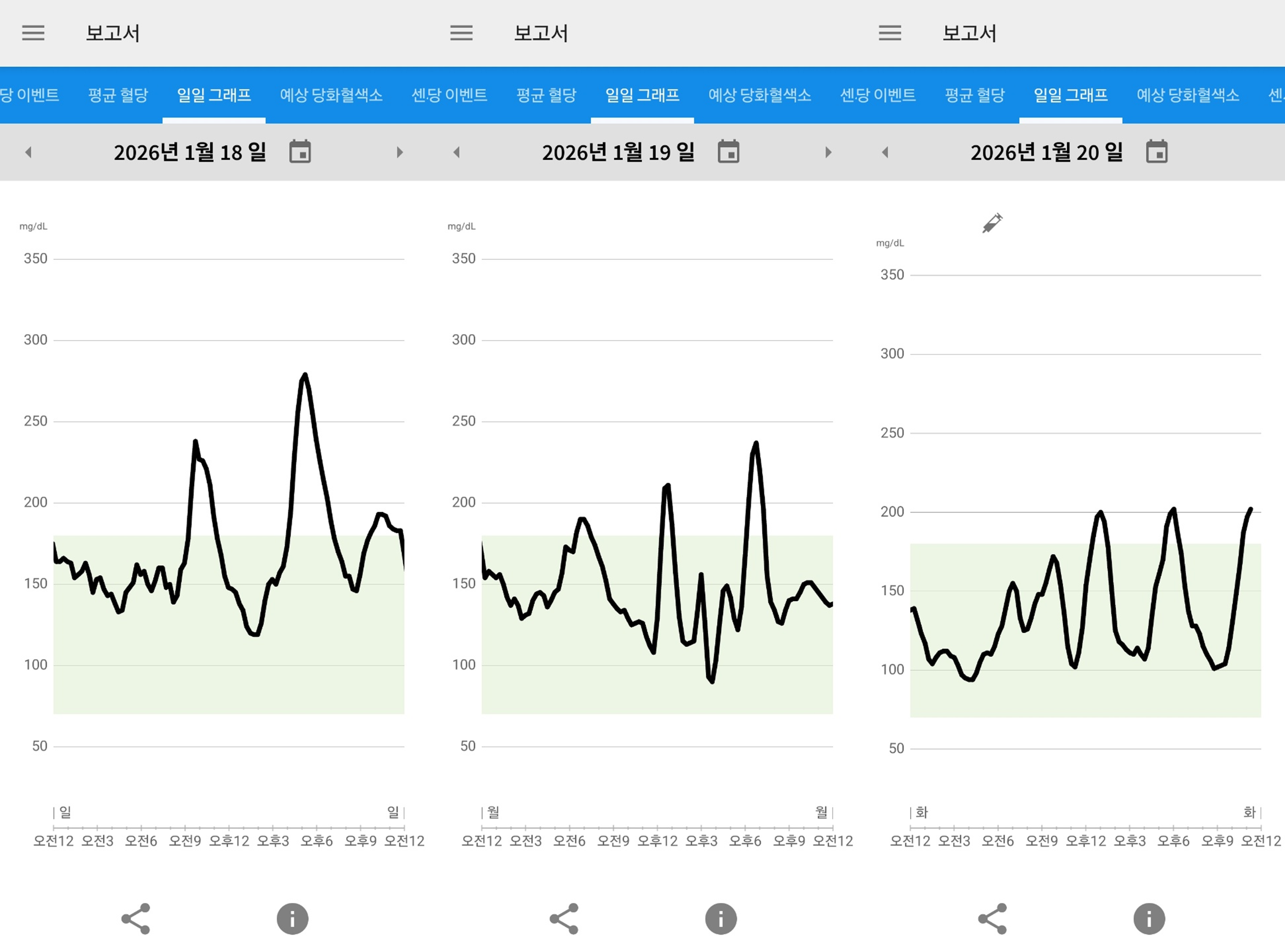Open calendar picker next to January 18 date

point(300,152)
